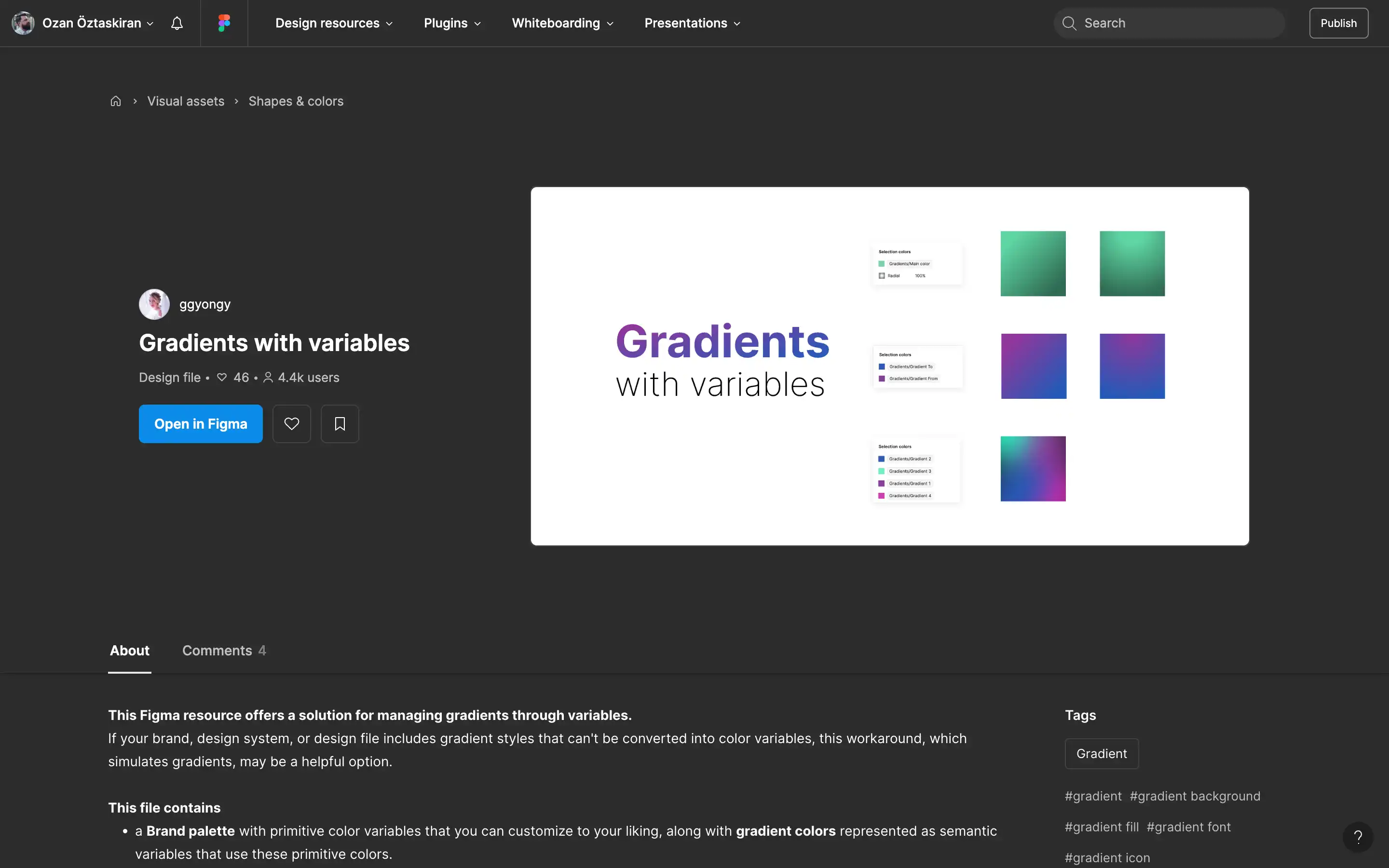
Task: Open the Plugins dropdown
Action: coord(452,23)
